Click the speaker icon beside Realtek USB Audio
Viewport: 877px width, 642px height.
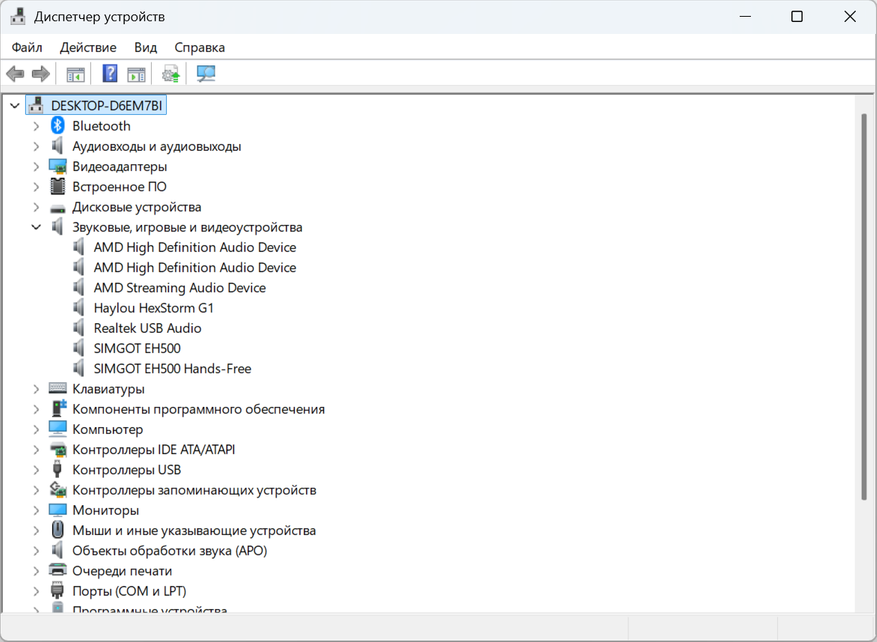coord(79,328)
